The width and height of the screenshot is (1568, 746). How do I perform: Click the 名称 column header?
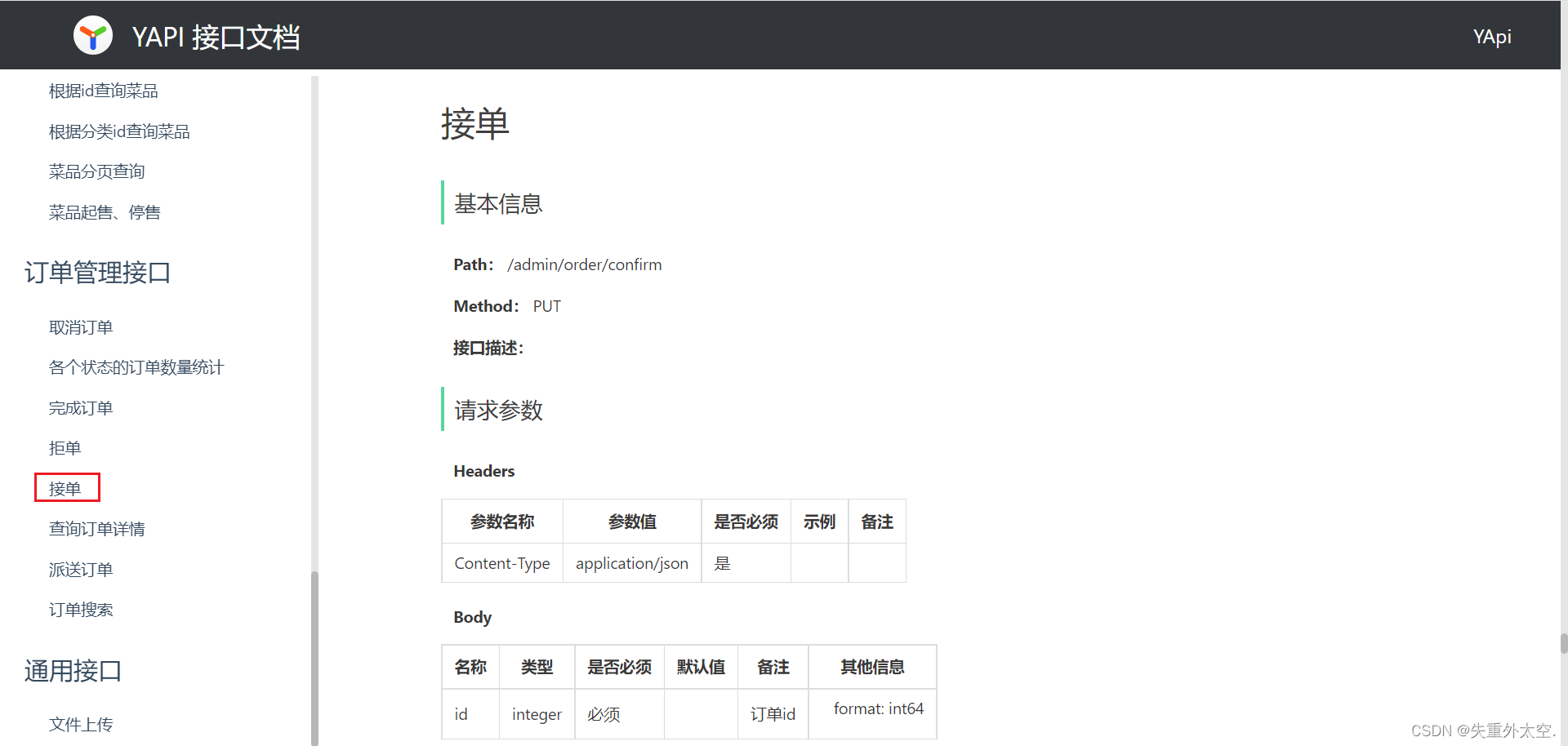coord(470,667)
